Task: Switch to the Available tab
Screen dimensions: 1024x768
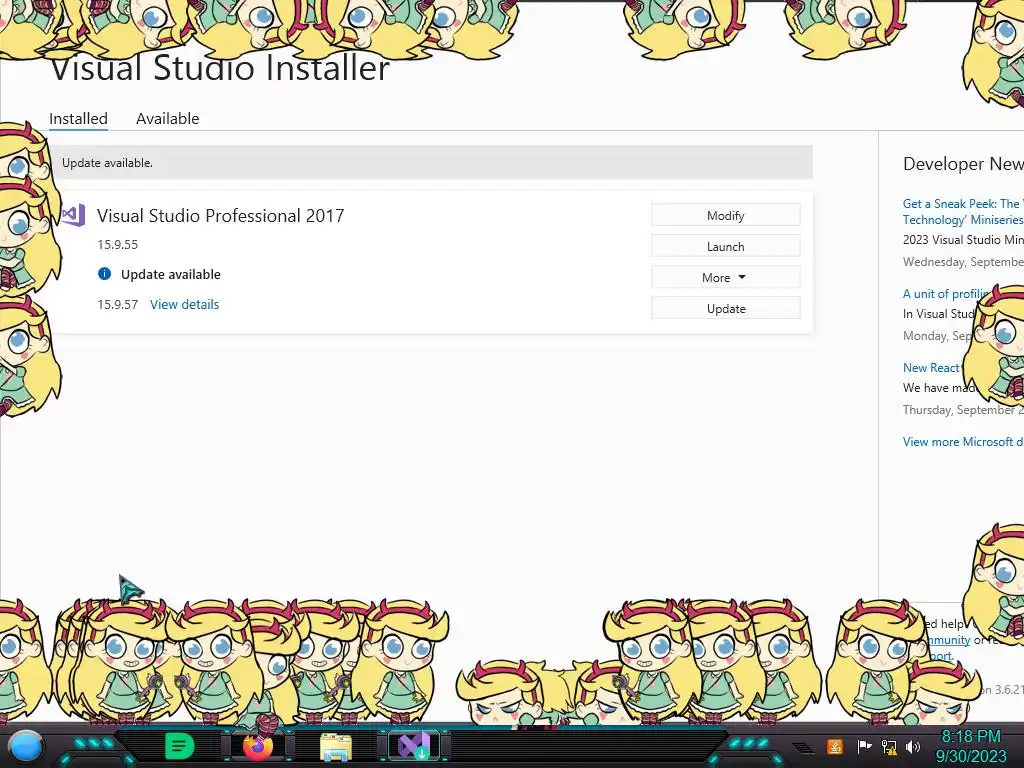Action: 168,119
